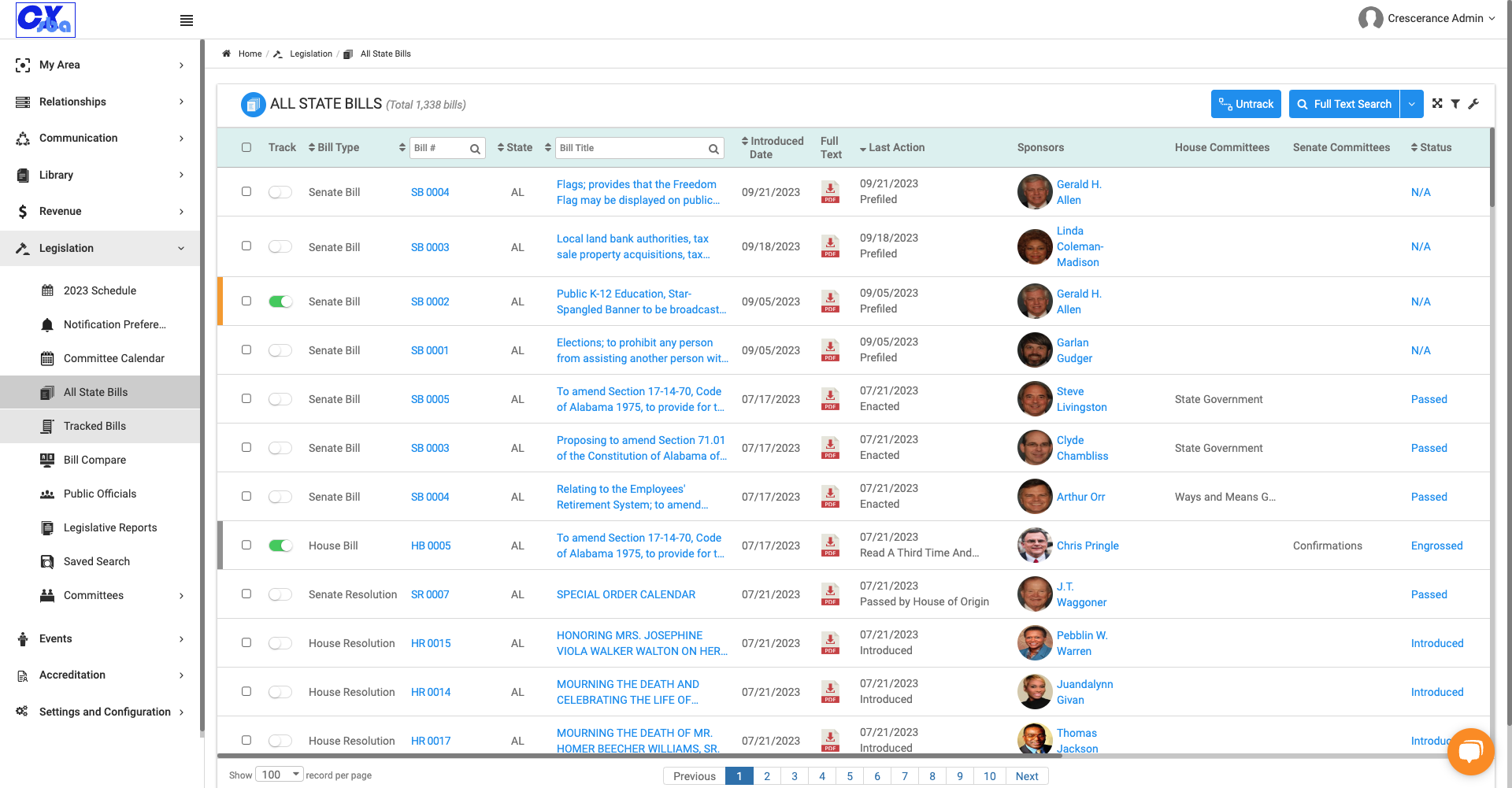1512x788 pixels.
Task: Open Gerald H. Allen photo on SB 0004
Action: (1035, 192)
